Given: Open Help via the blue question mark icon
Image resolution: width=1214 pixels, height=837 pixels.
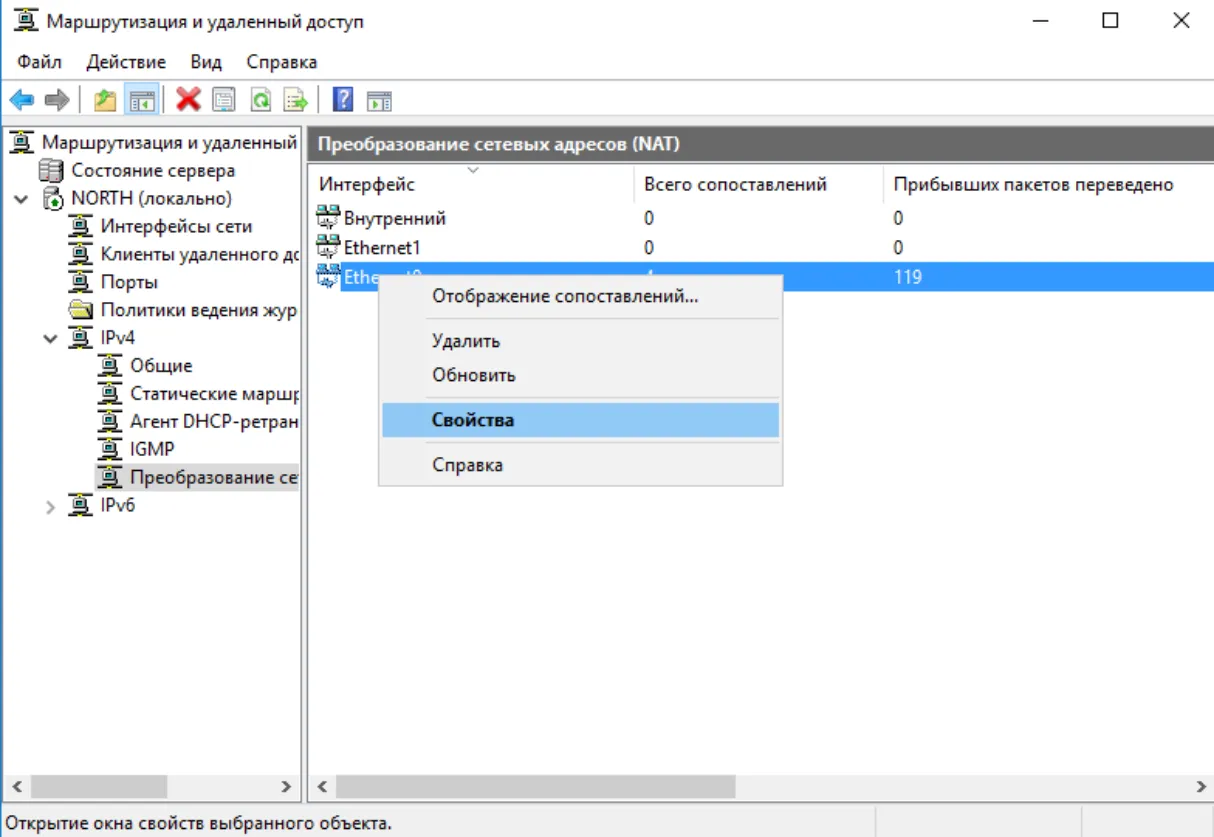Looking at the screenshot, I should point(343,99).
